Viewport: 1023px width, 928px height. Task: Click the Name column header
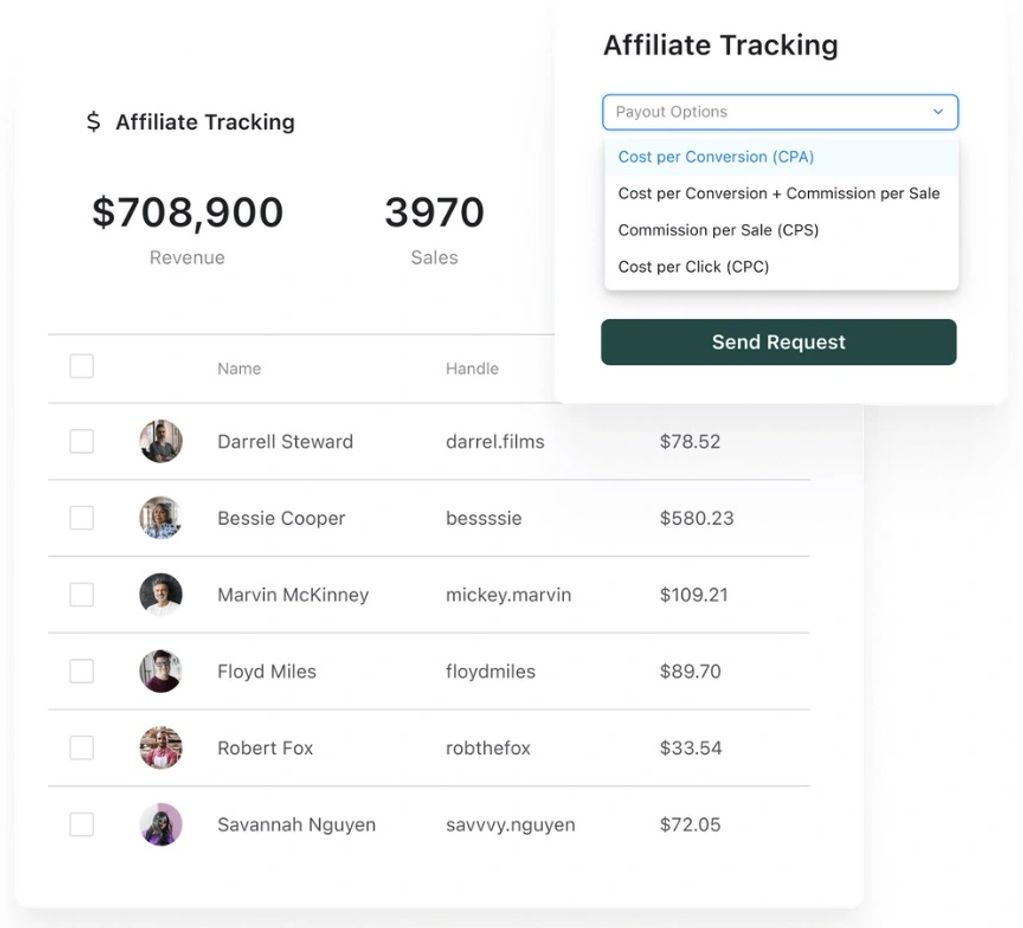tap(239, 369)
